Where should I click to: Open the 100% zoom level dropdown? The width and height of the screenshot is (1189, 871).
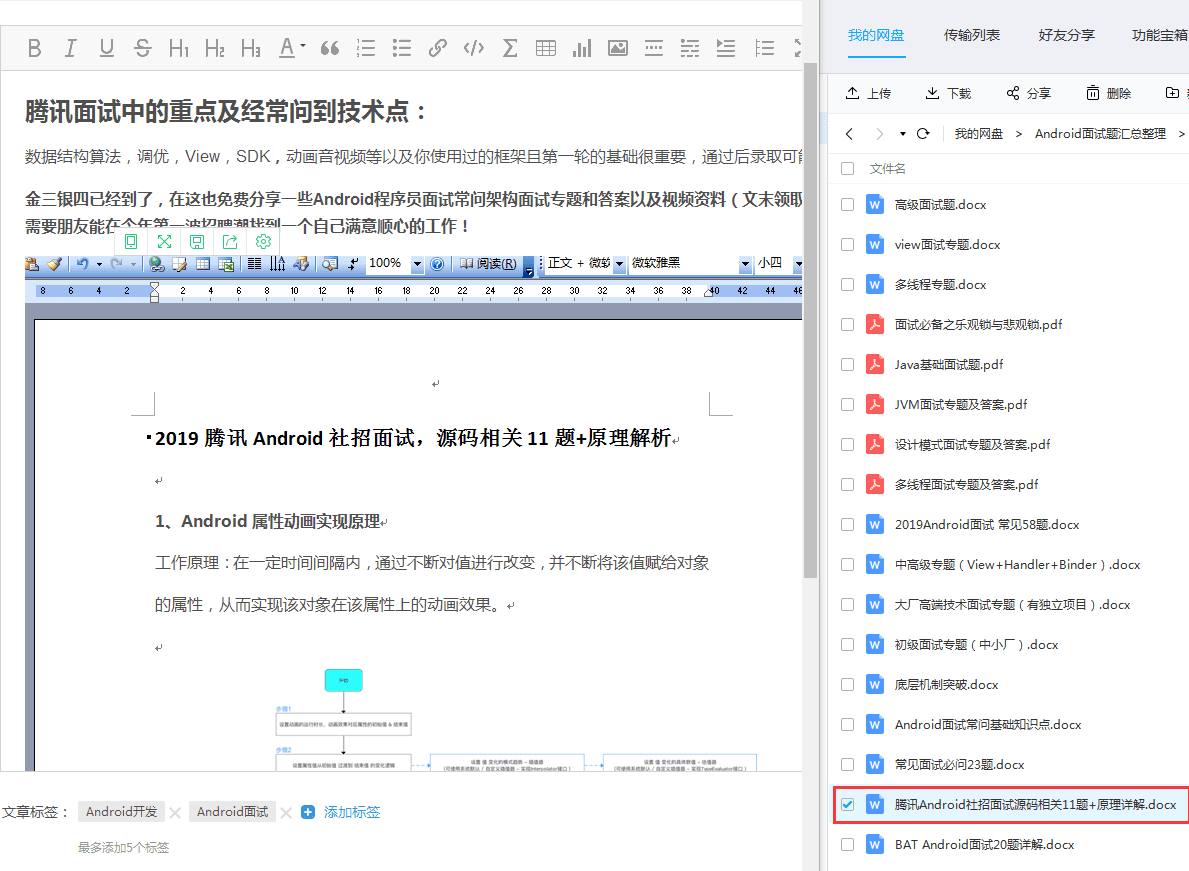pyautogui.click(x=417, y=264)
